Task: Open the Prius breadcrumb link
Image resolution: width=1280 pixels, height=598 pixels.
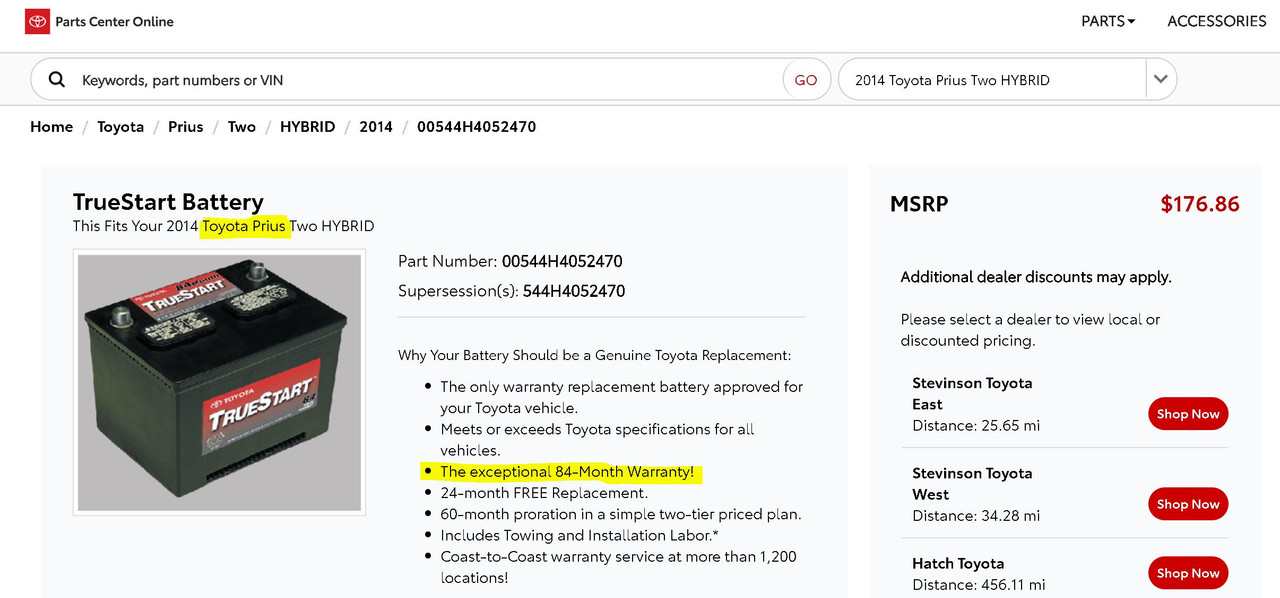Action: click(x=186, y=127)
